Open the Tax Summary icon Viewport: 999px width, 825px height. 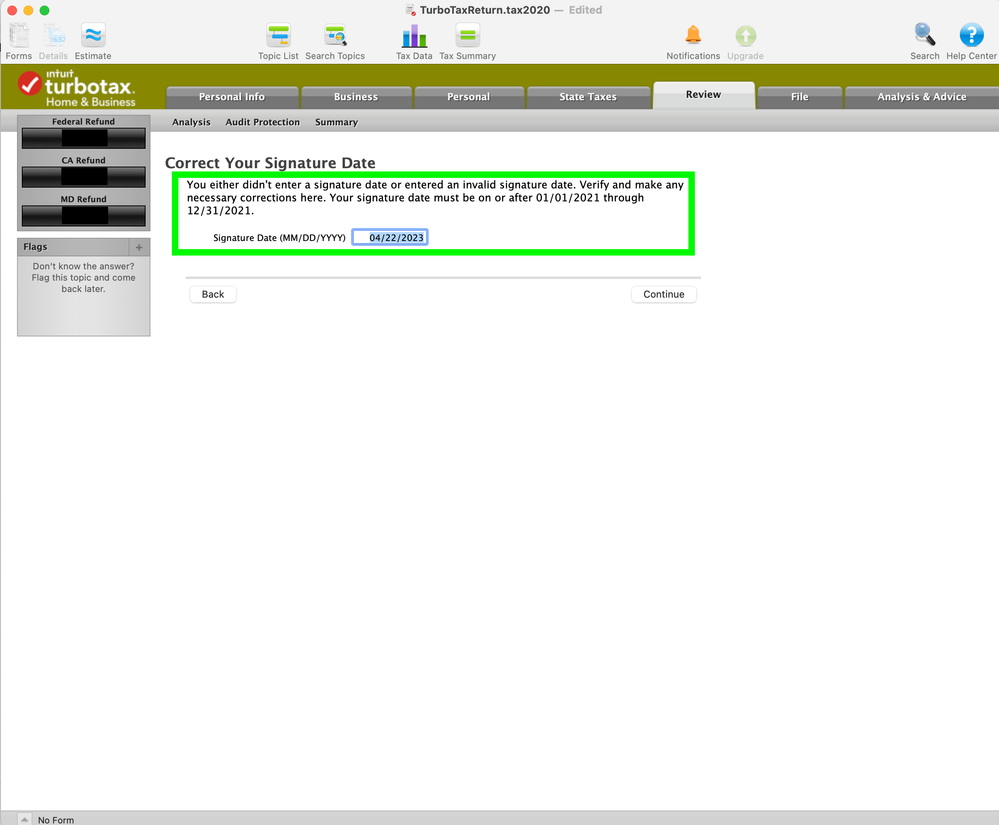(468, 36)
